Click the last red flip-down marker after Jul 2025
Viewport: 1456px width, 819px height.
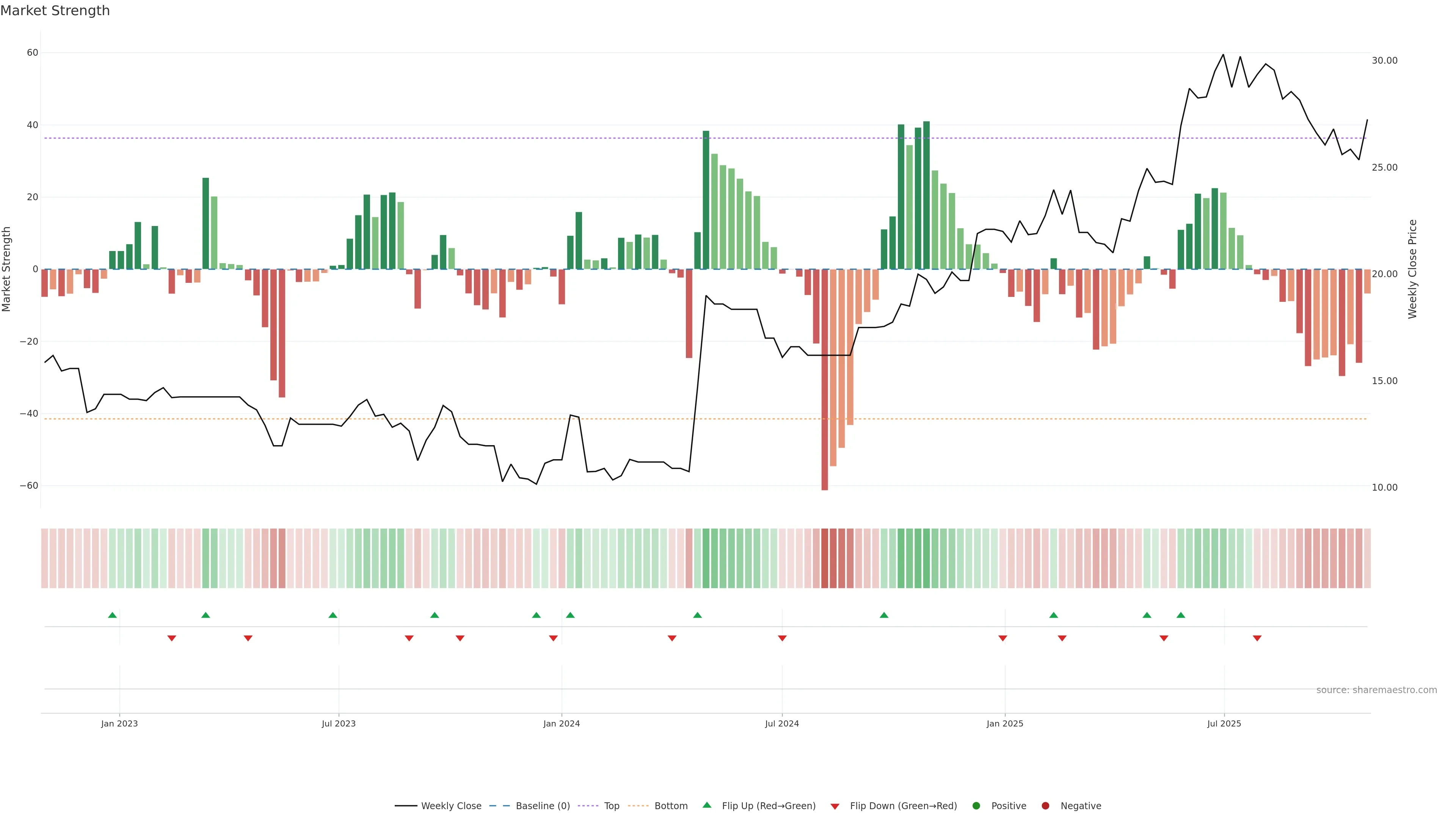click(1257, 638)
